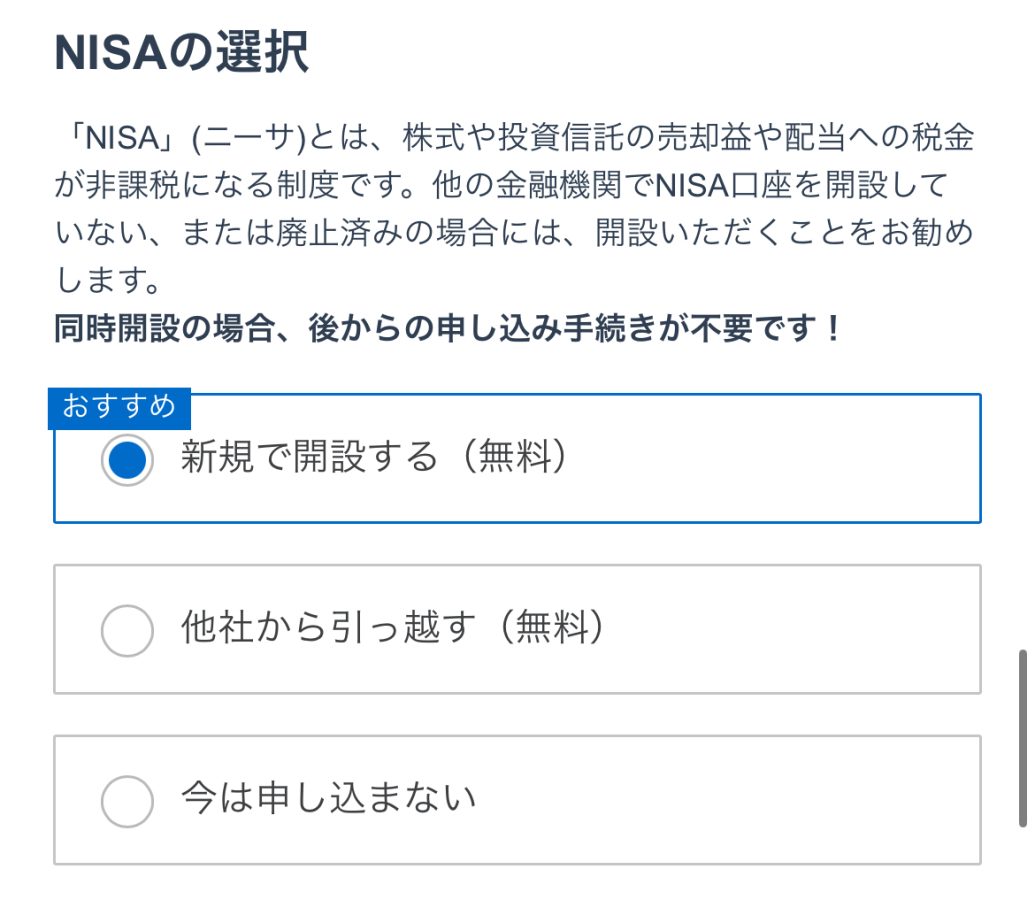Click the NISAの選択 heading
Image resolution: width=1035 pixels, height=900 pixels.
181,54
